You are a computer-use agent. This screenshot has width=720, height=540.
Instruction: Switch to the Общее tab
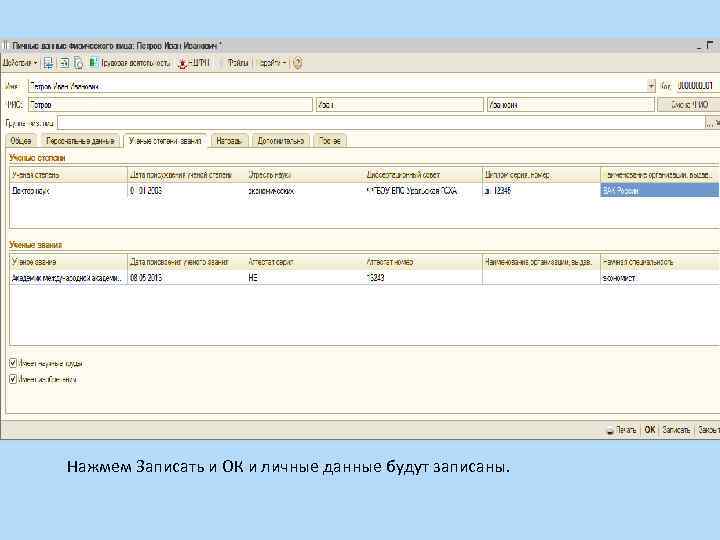(21, 141)
